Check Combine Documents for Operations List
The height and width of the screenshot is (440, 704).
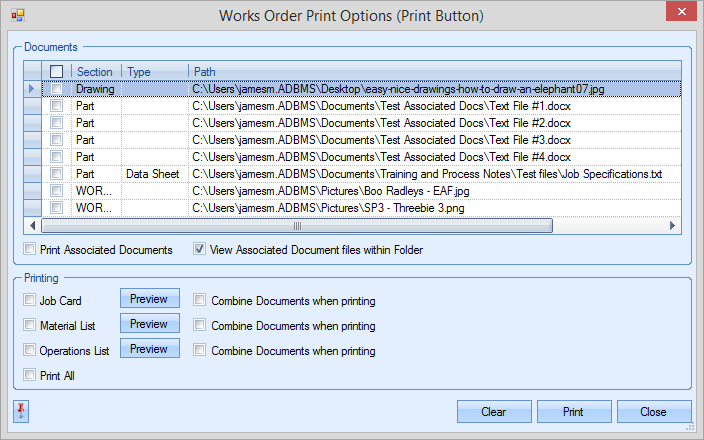tap(200, 351)
